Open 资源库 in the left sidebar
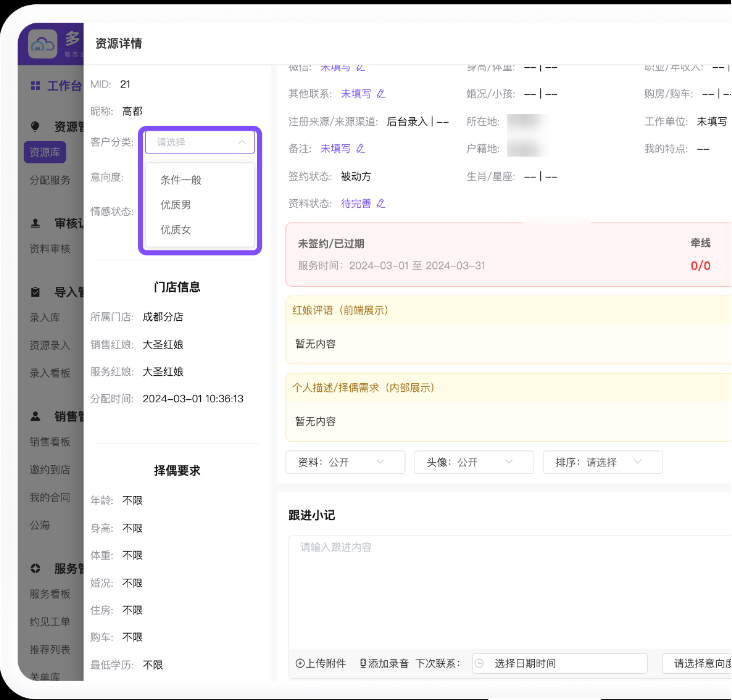732x700 pixels. tap(44, 153)
